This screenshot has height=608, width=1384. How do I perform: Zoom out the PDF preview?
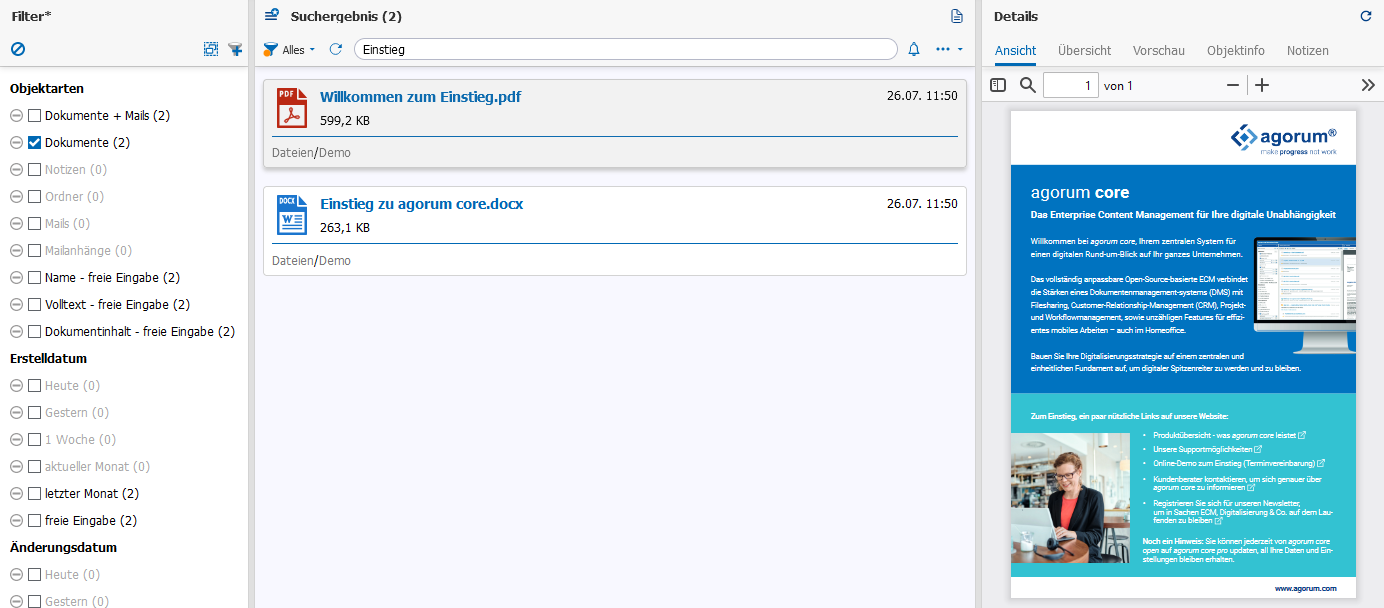tap(1233, 85)
